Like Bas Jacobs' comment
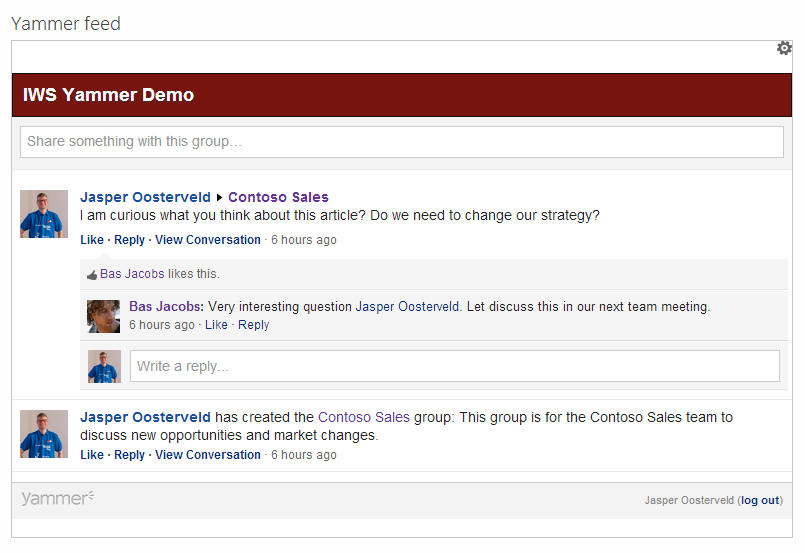The image size is (805, 553). coord(216,325)
